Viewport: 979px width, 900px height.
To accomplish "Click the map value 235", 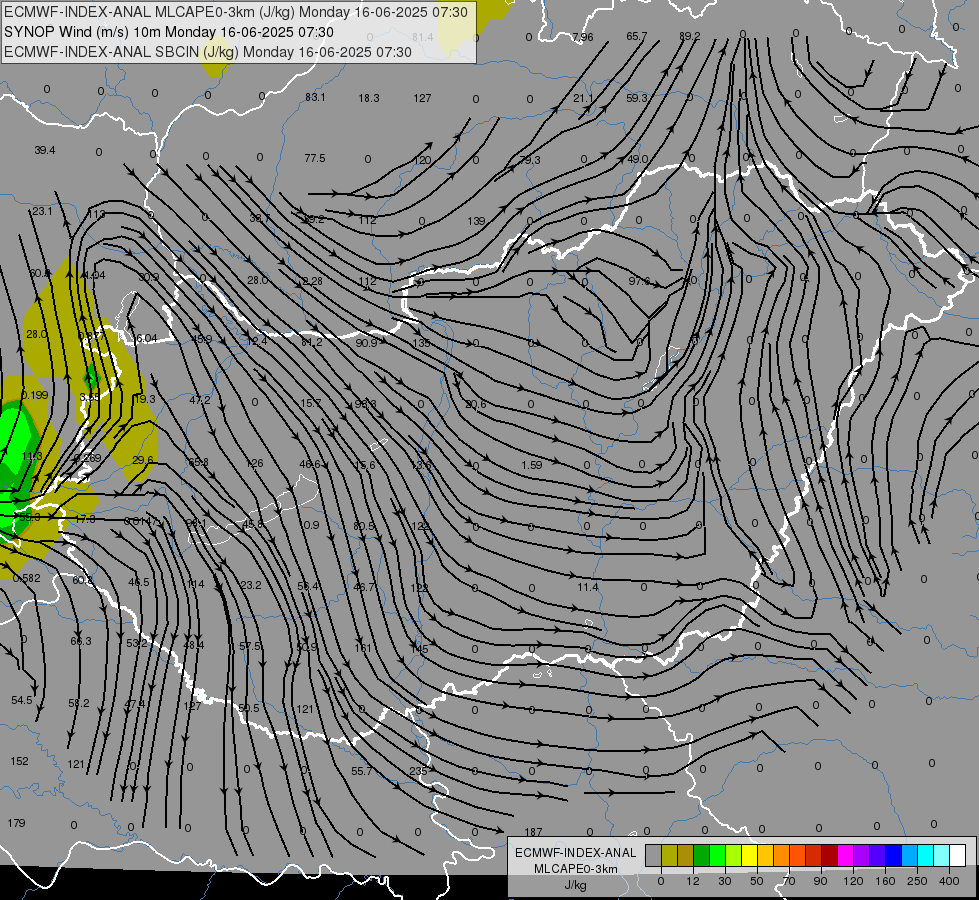I will click(418, 771).
